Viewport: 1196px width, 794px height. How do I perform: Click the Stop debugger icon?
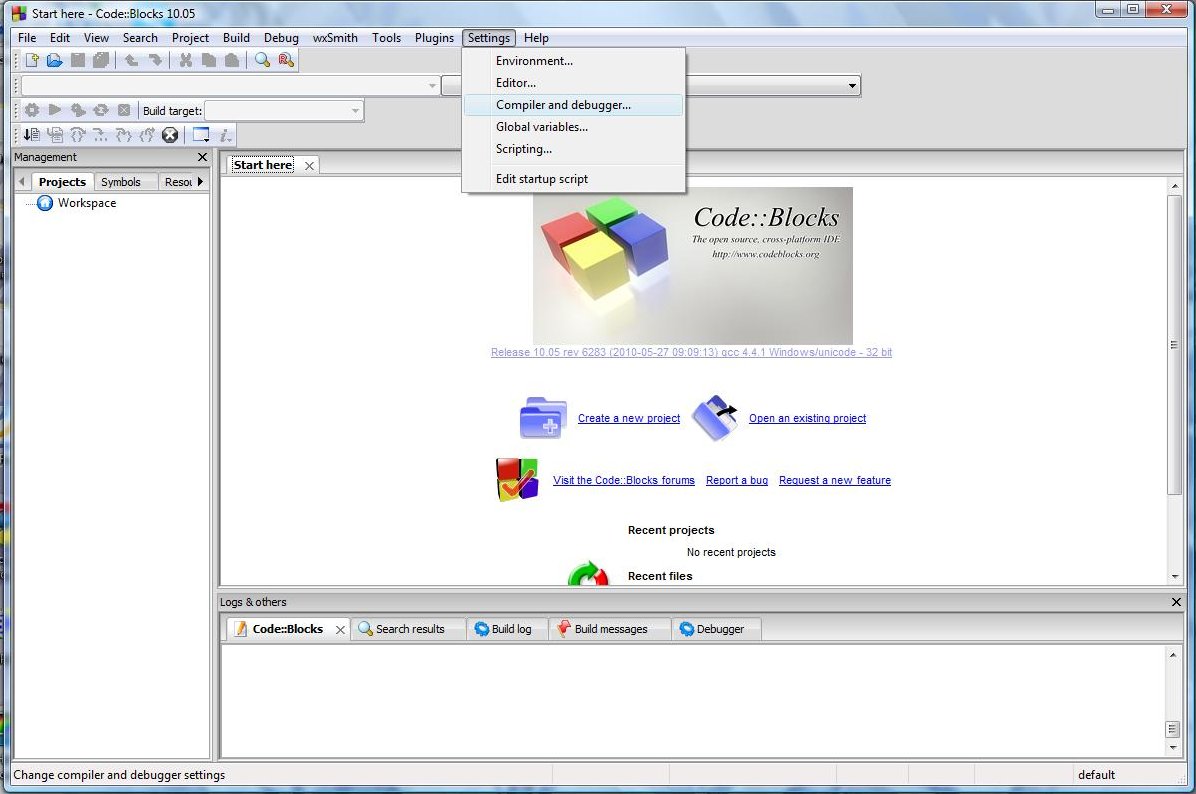click(170, 135)
